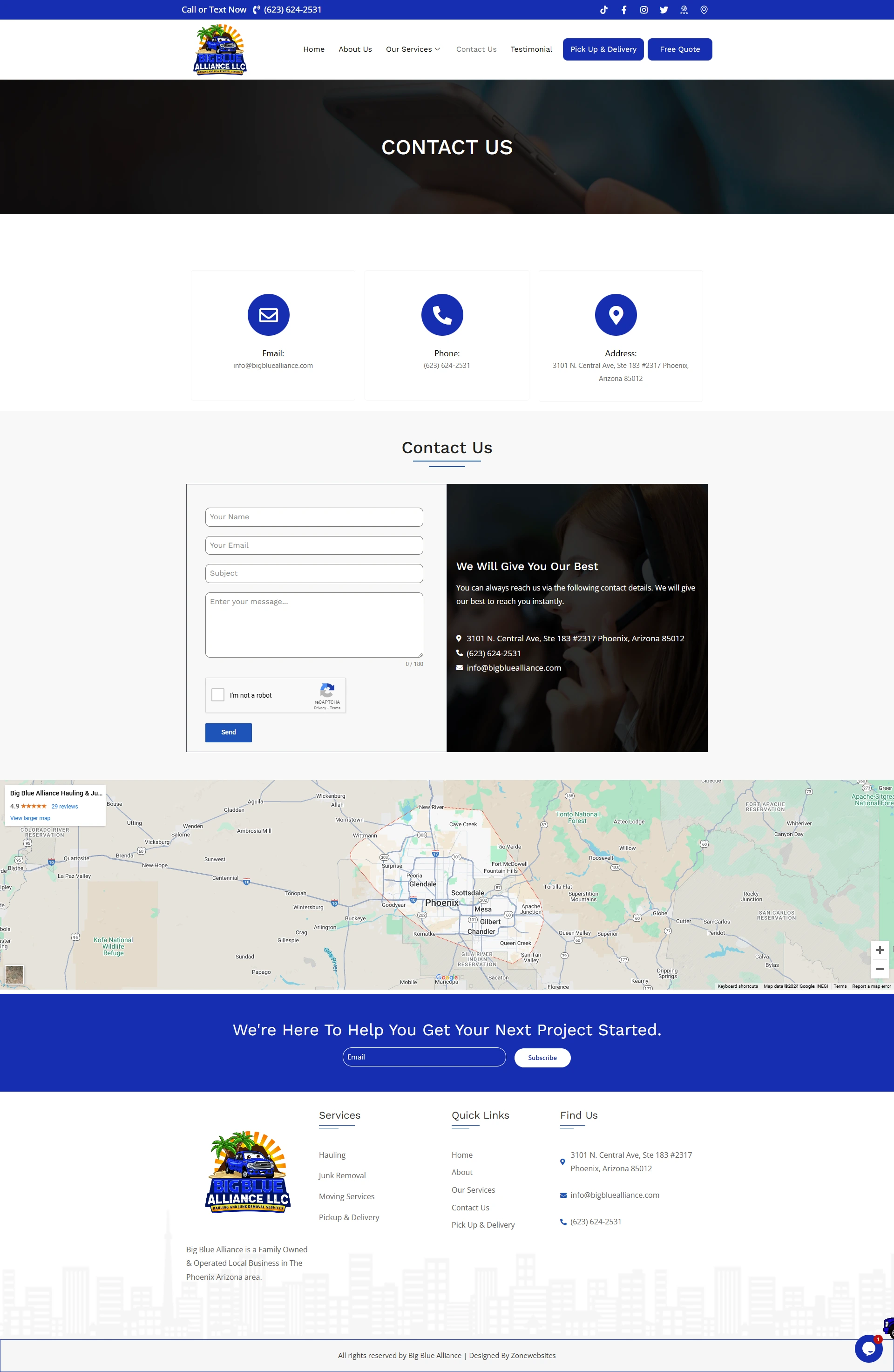Image resolution: width=894 pixels, height=1372 pixels.
Task: Click the Pick Up & Delivery button
Action: 601,49
